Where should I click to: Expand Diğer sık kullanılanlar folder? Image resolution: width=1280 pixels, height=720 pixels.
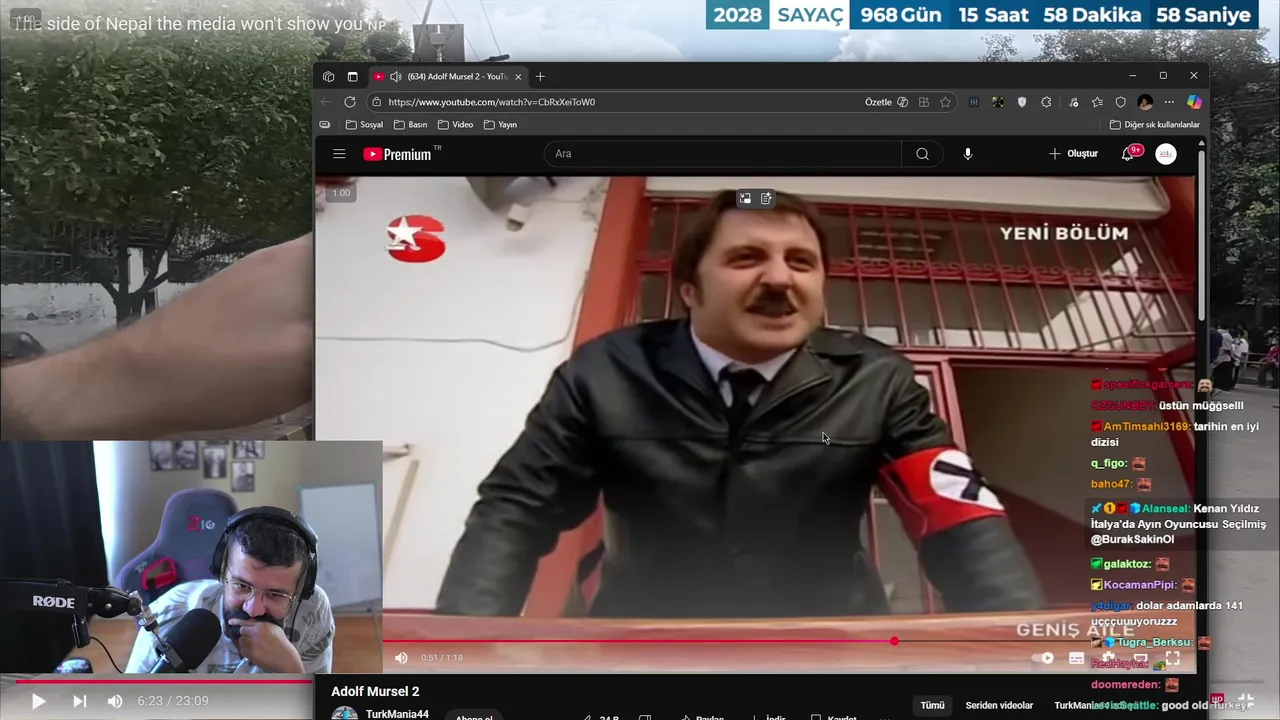1154,125
